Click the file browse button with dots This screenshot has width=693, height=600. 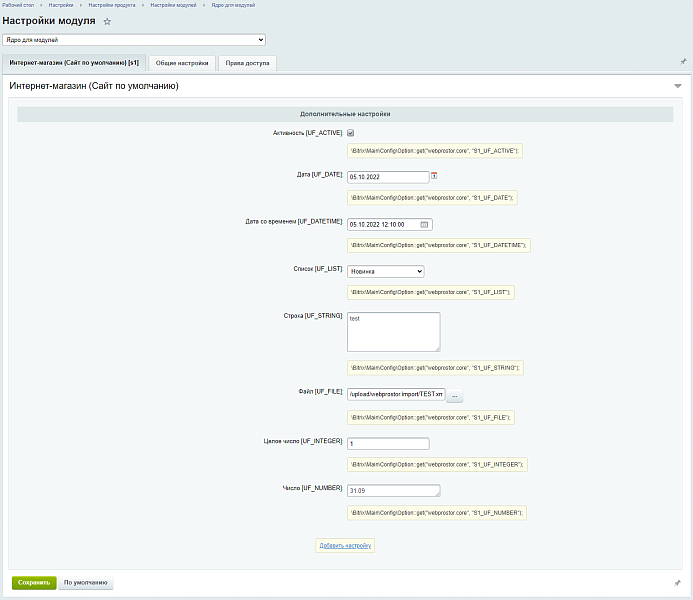pyautogui.click(x=454, y=395)
